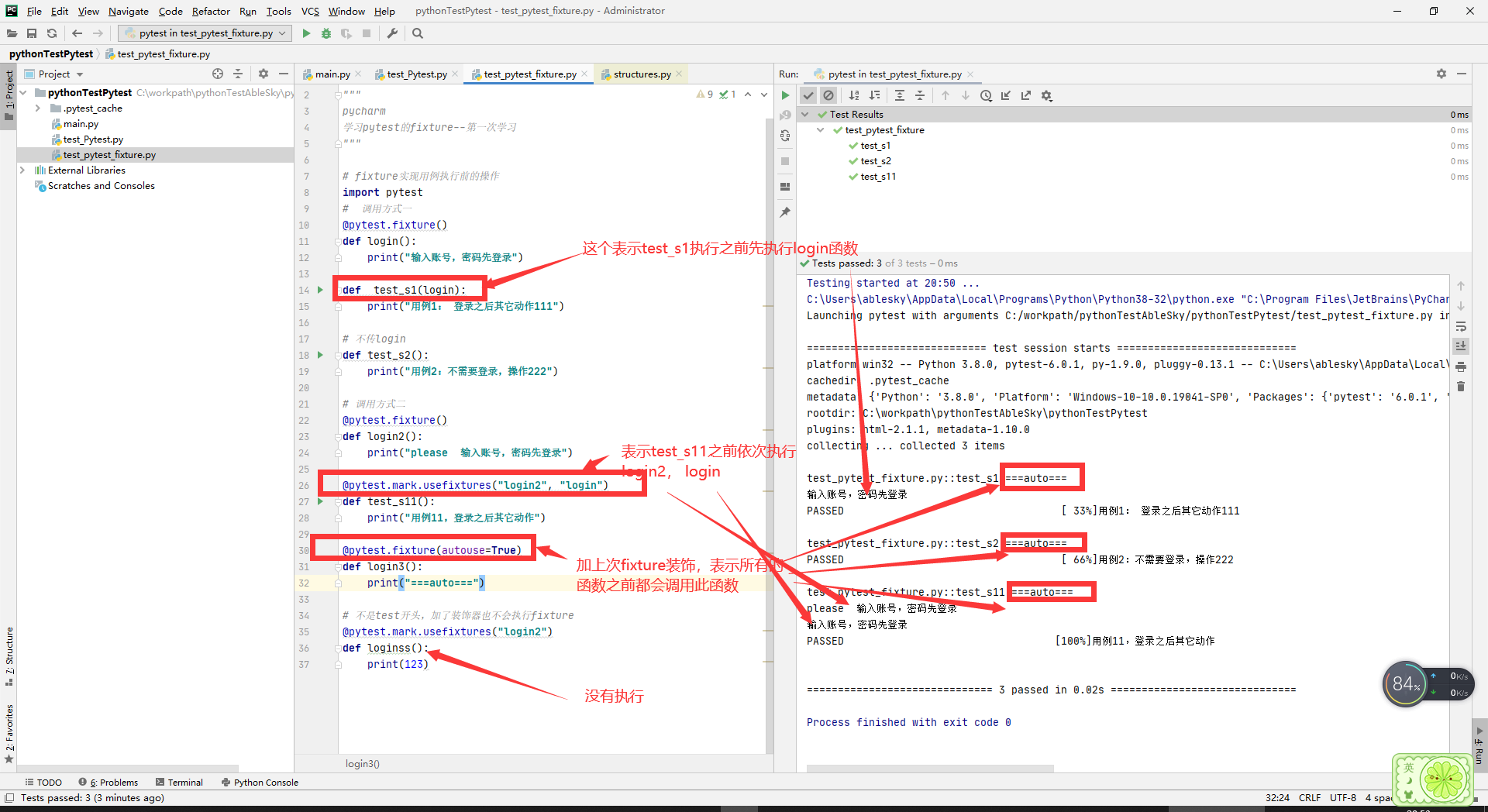Screen dimensions: 1488x812
Task: Open the Terminal tool window
Action: pyautogui.click(x=179, y=782)
